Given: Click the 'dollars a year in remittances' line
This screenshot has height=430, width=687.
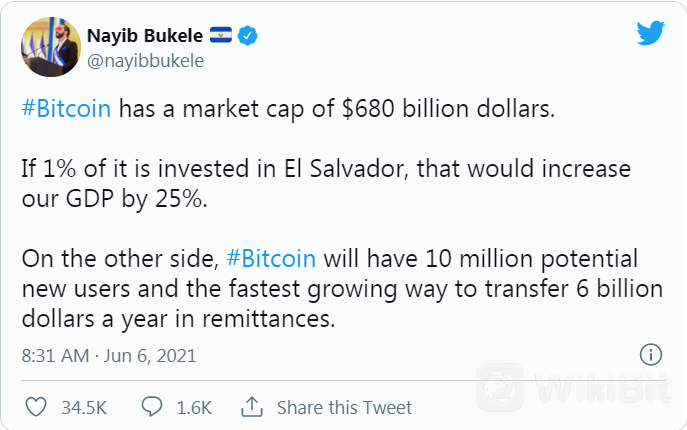Looking at the screenshot, I should (178, 319).
